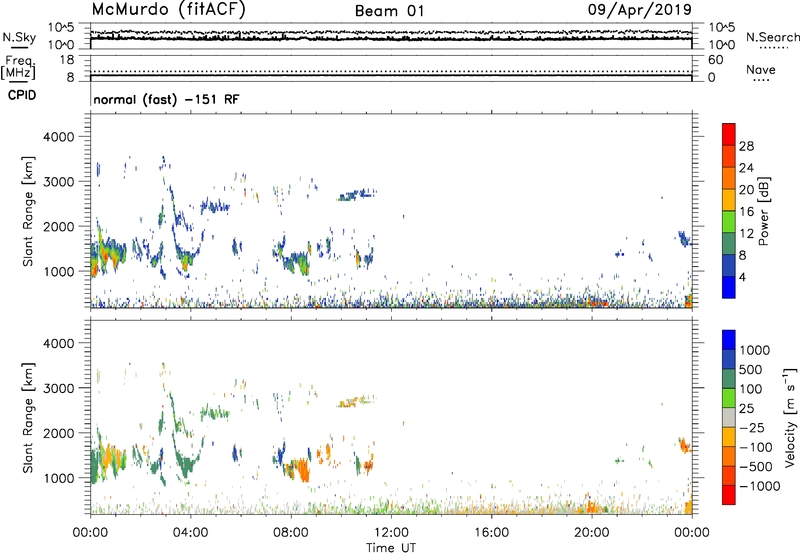The height and width of the screenshot is (554, 800).
Task: Click the 18 MHz frequency tick label
Action: [67, 60]
